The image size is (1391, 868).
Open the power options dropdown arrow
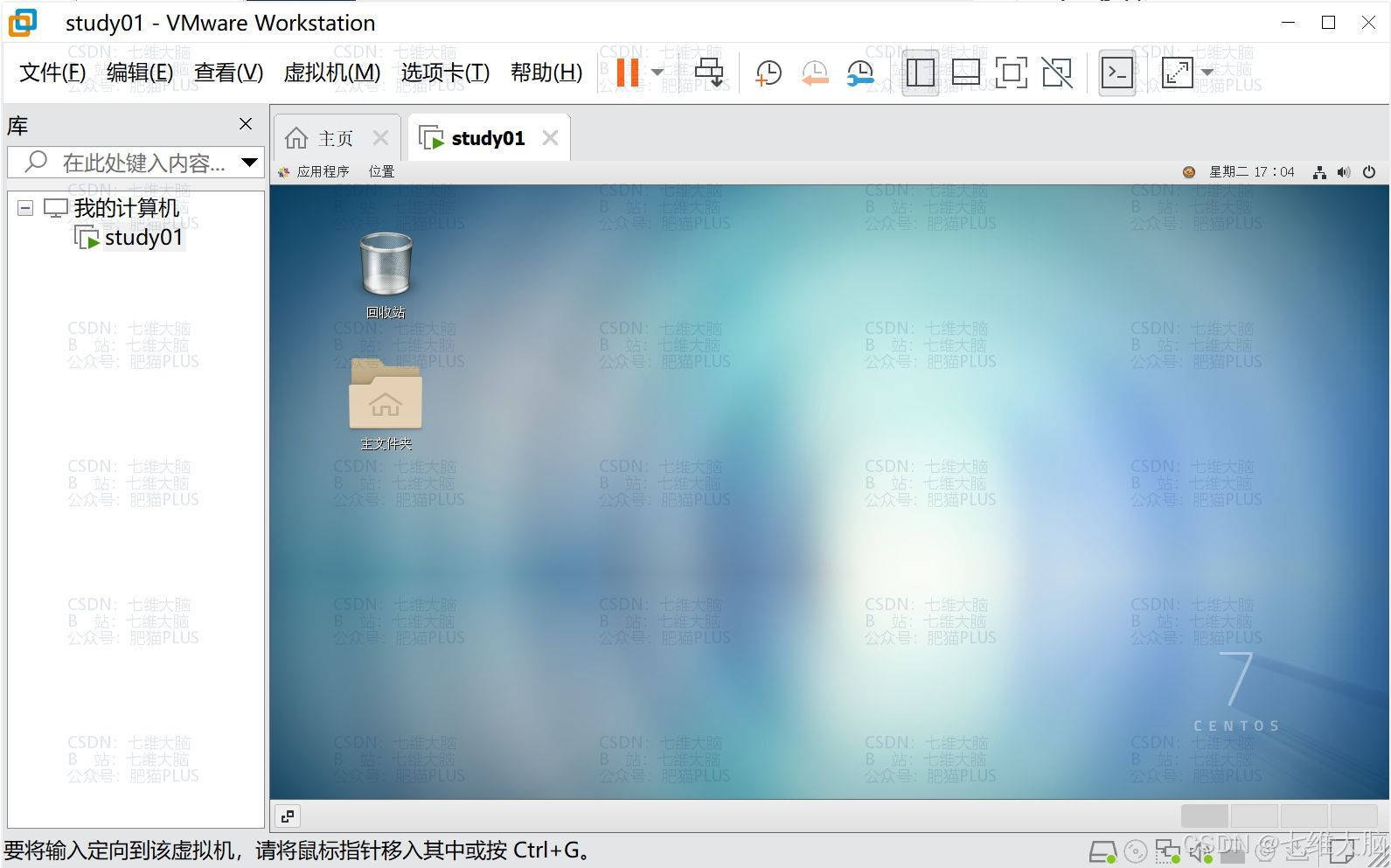(x=657, y=72)
